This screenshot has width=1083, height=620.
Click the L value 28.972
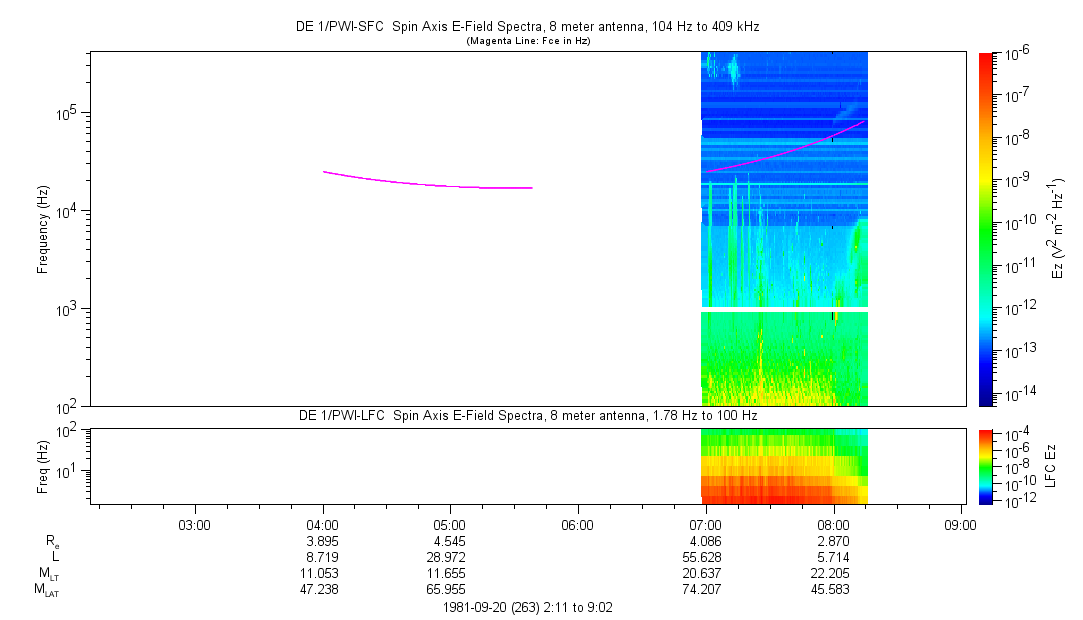[450, 555]
